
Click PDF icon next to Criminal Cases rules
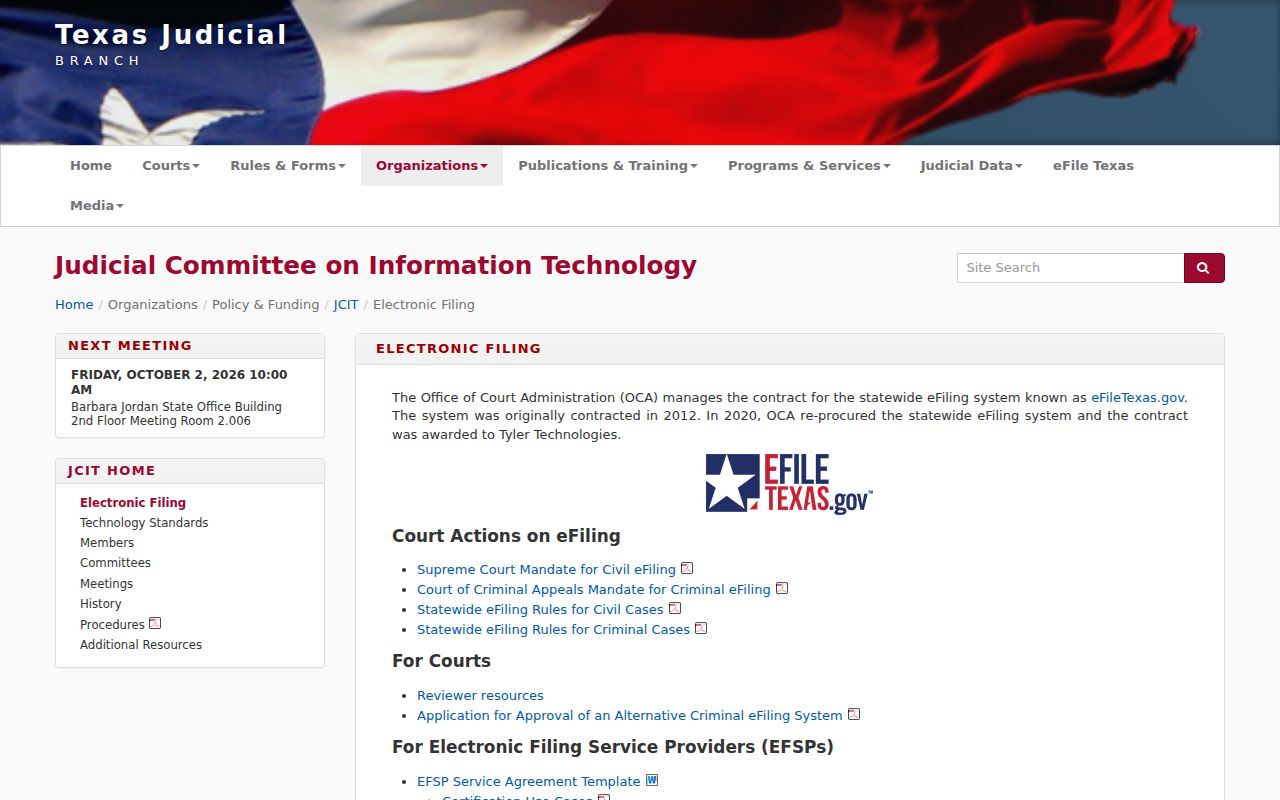pos(701,628)
